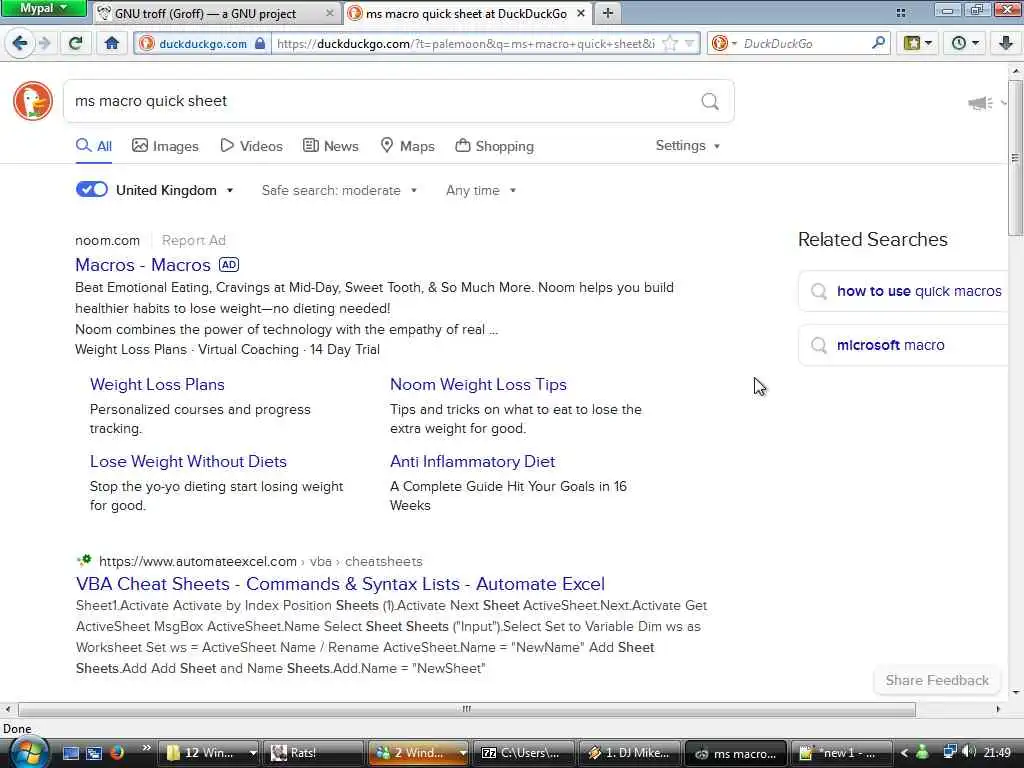Viewport: 1024px width, 768px height.
Task: Click the horizontal scrollbar thumb
Action: [466, 709]
